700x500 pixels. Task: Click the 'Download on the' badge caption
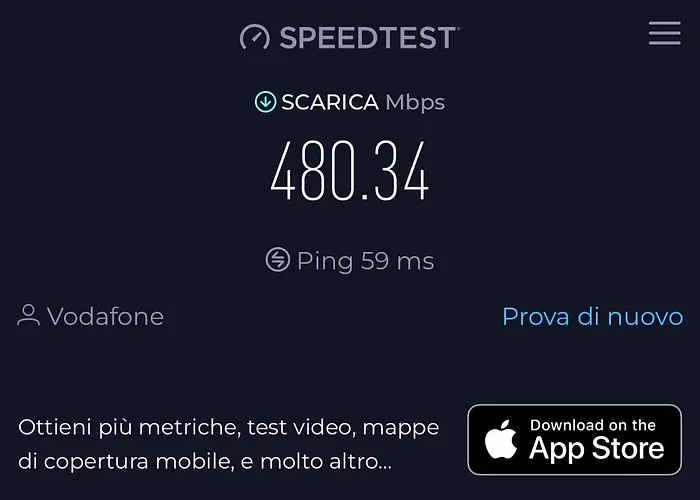pyautogui.click(x=593, y=425)
